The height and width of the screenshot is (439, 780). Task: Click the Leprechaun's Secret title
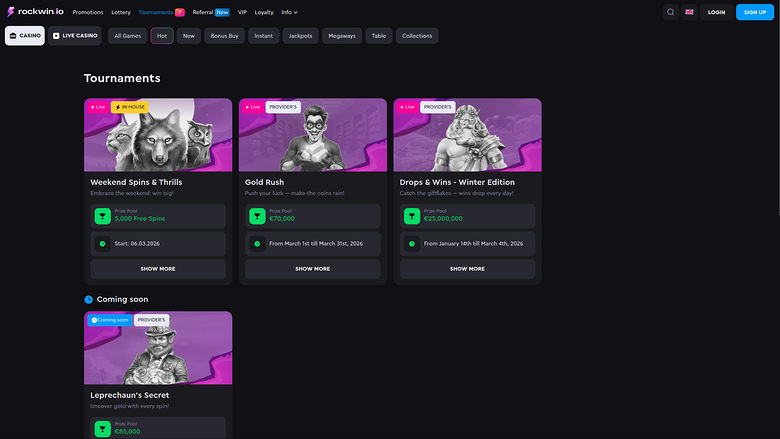pyautogui.click(x=130, y=395)
